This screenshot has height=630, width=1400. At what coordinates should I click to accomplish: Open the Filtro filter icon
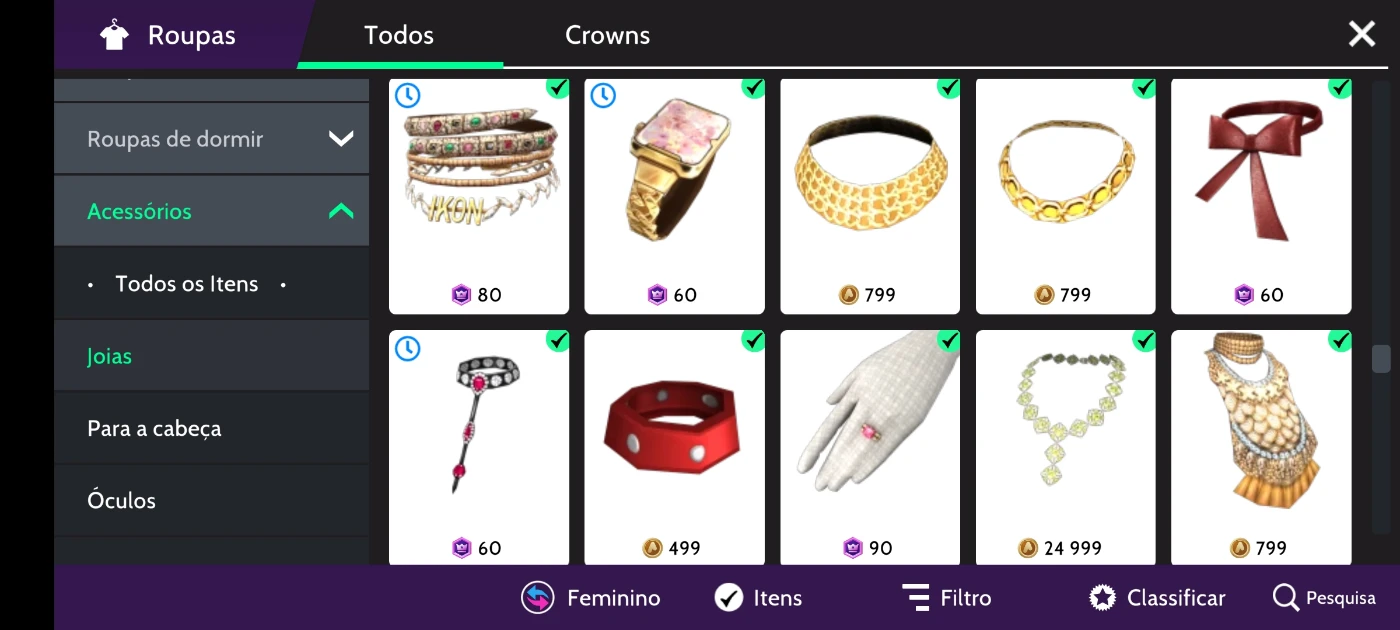[916, 598]
